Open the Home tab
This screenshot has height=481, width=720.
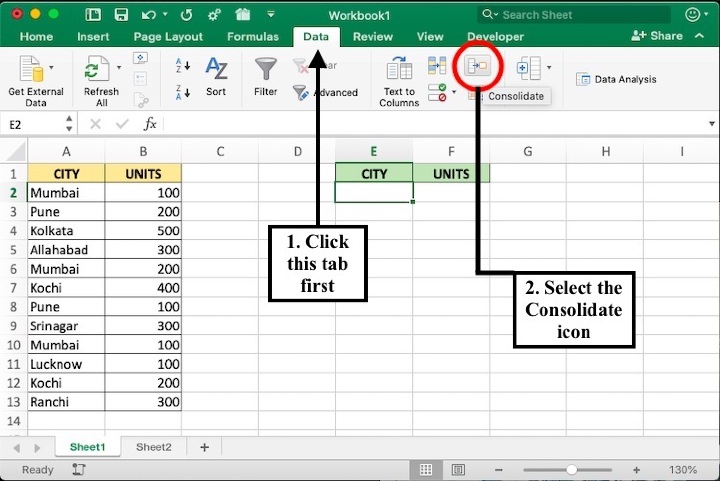click(36, 36)
